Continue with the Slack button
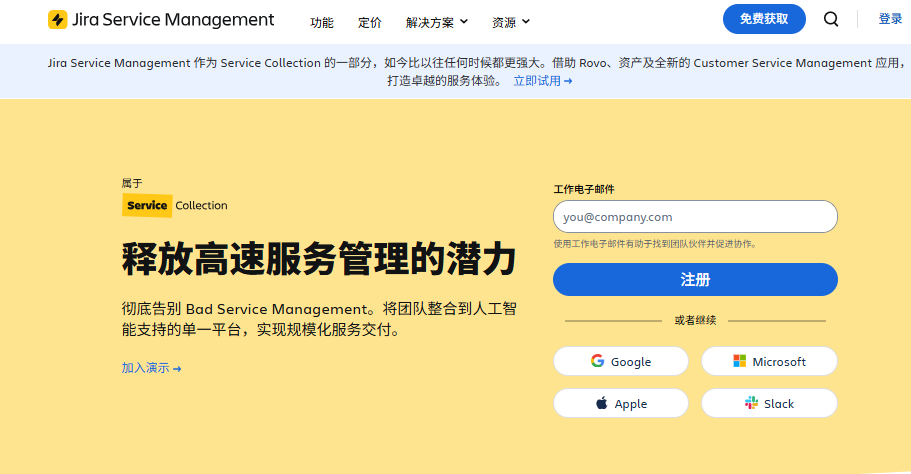This screenshot has height=474, width=911. click(769, 403)
